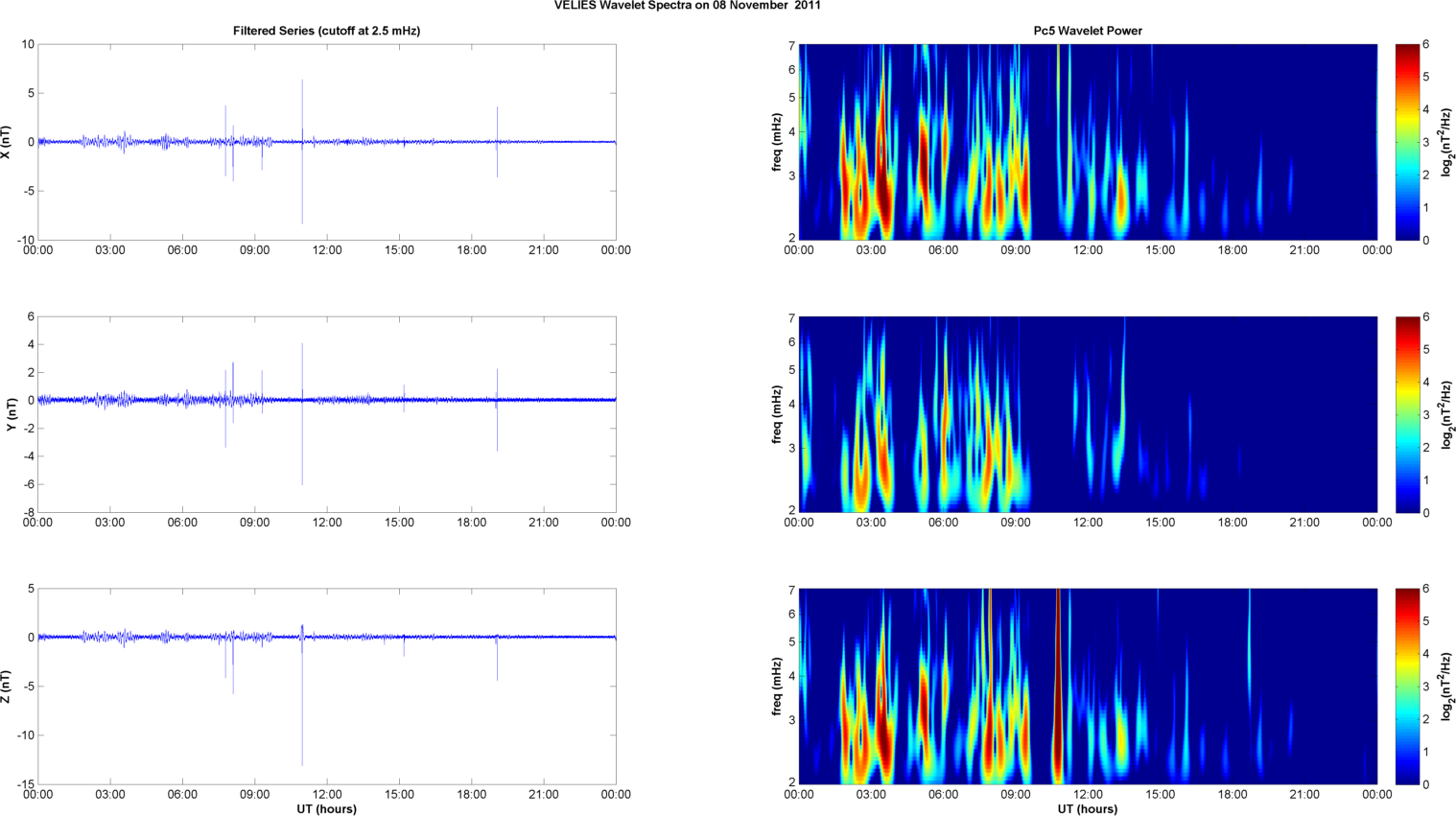Select UT (hours) label under bottom wavelet plot
Screen dimensions: 1456x816
1087,808
